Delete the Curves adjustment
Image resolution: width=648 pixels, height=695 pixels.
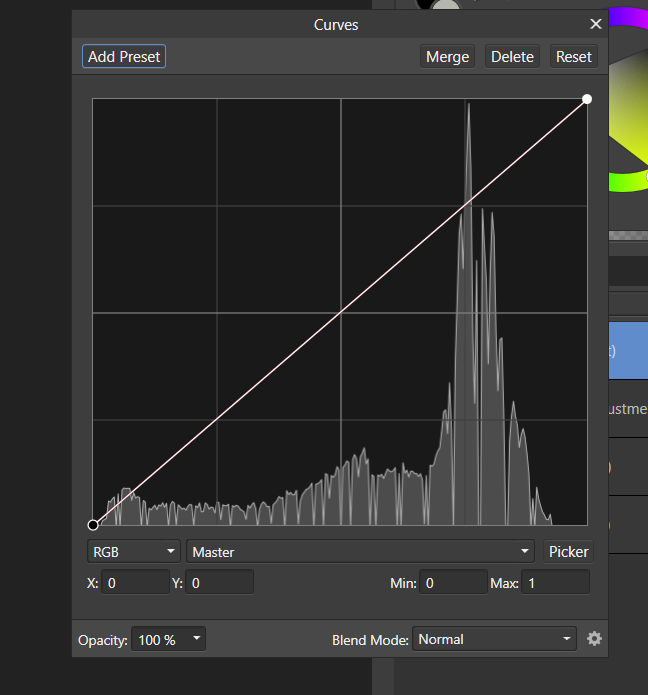point(512,56)
